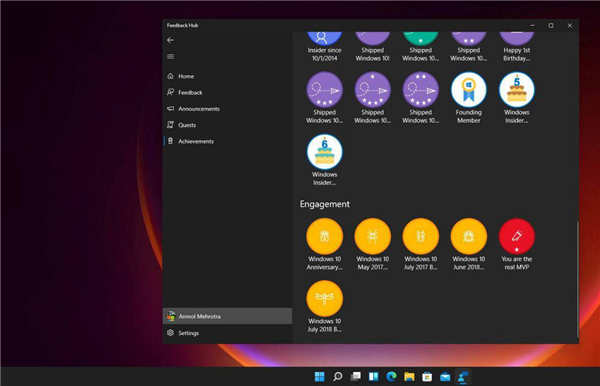600x386 pixels.
Task: Open the Windows 10 May 2017 badge
Action: click(372, 245)
